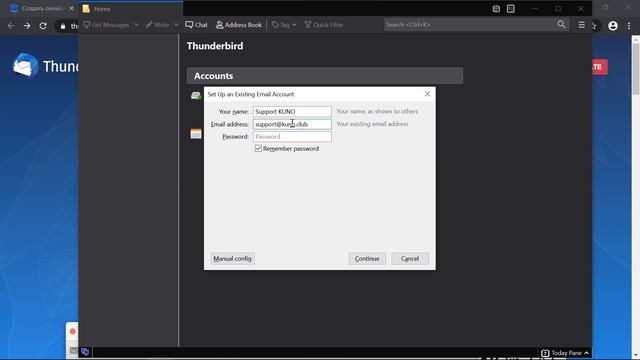This screenshot has height=360, width=640.
Task: Open Chat in Thunderbird toolbar
Action: 196,25
